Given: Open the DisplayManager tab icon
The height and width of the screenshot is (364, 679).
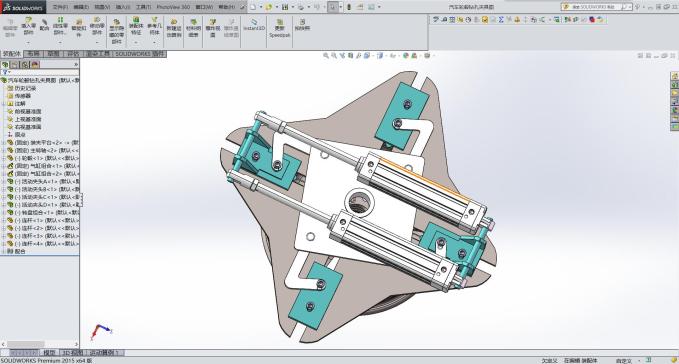Looking at the screenshot, I should (35, 64).
